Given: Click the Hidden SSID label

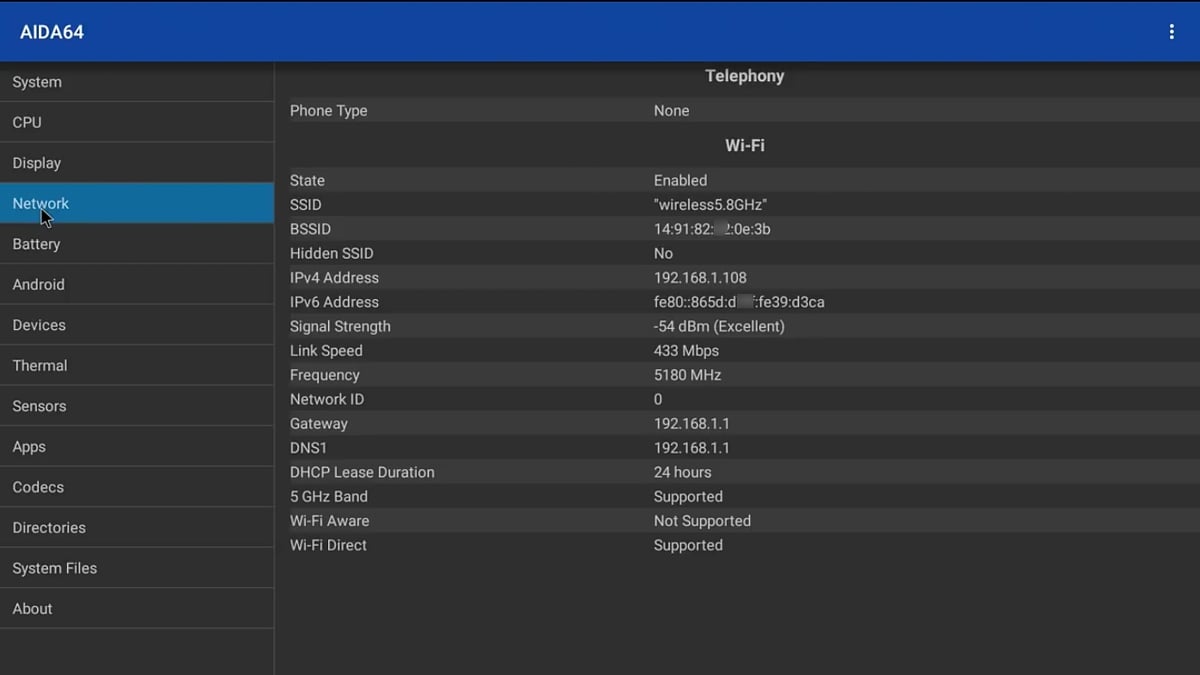Looking at the screenshot, I should tap(331, 254).
